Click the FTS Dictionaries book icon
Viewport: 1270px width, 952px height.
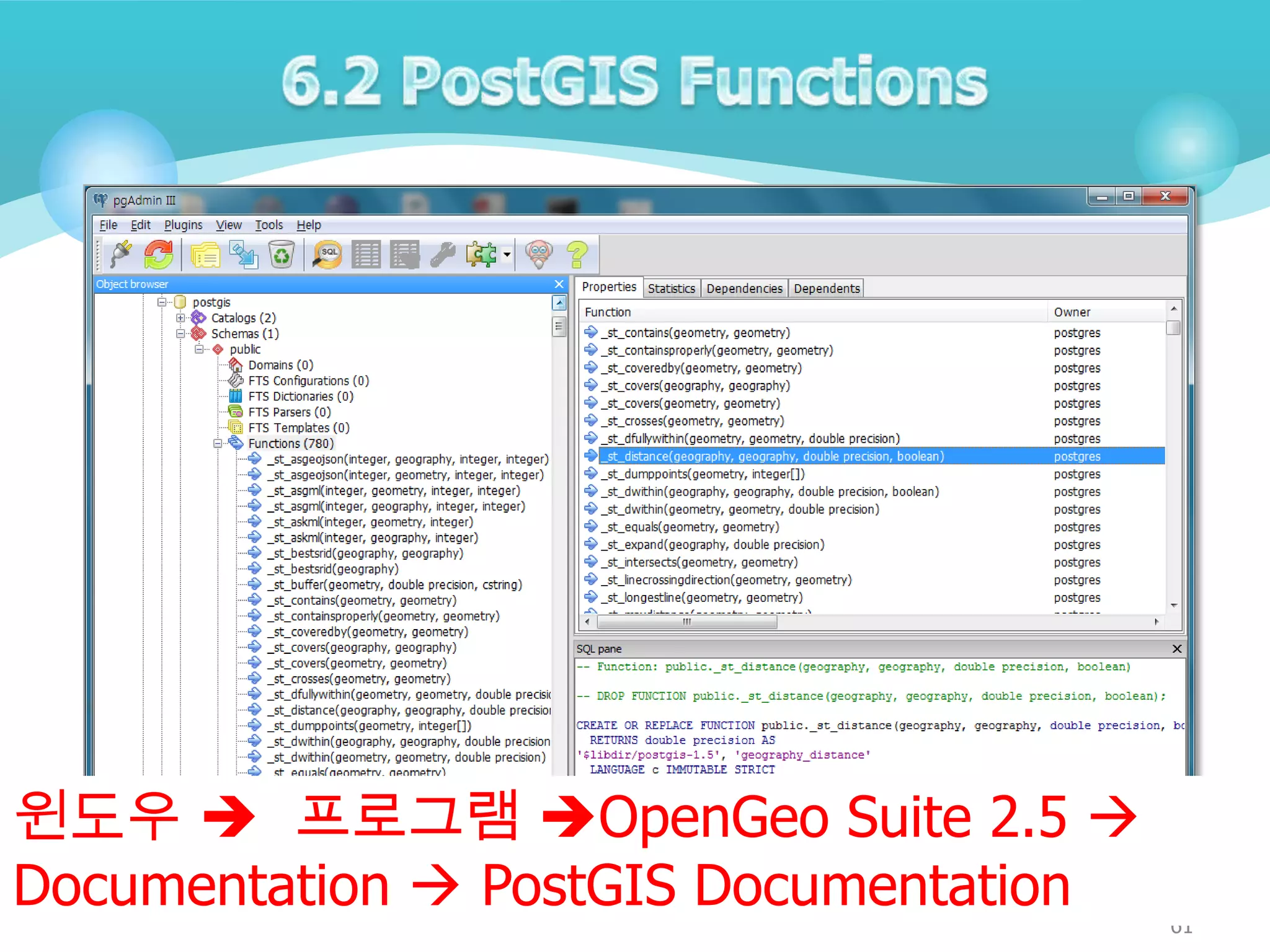236,396
